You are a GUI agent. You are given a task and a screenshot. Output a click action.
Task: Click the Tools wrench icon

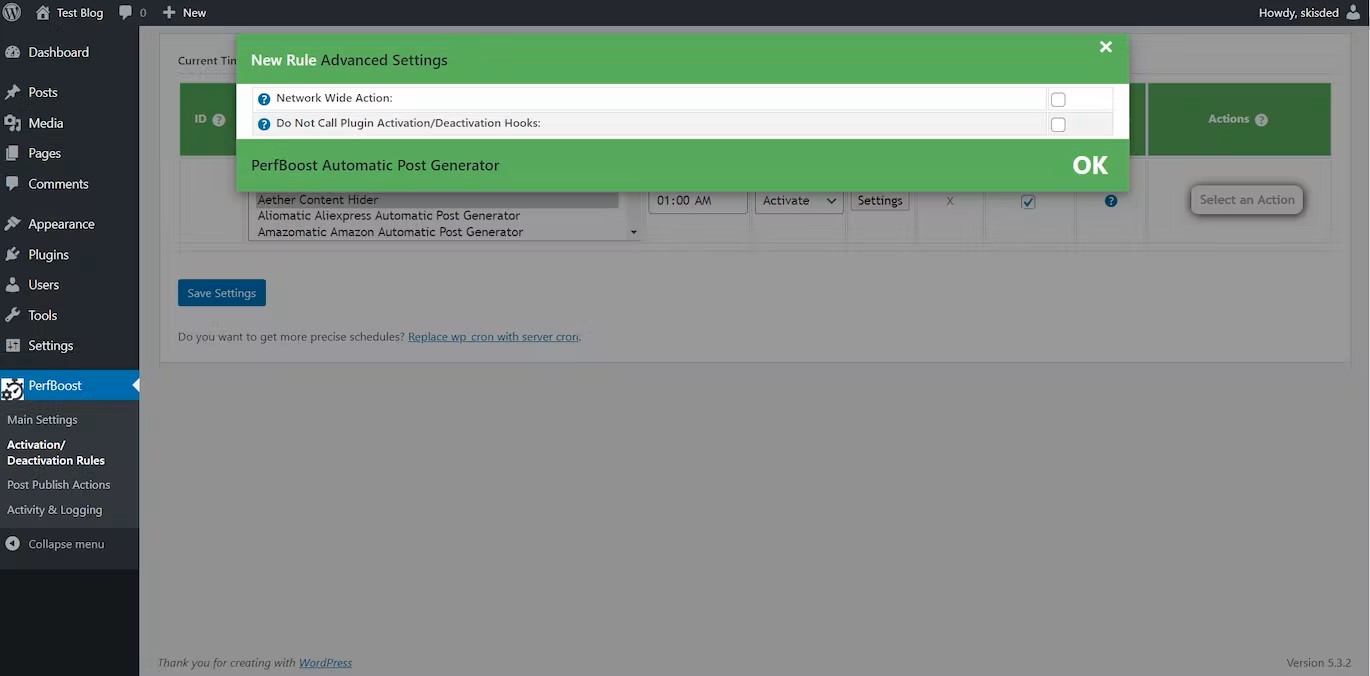(x=13, y=315)
